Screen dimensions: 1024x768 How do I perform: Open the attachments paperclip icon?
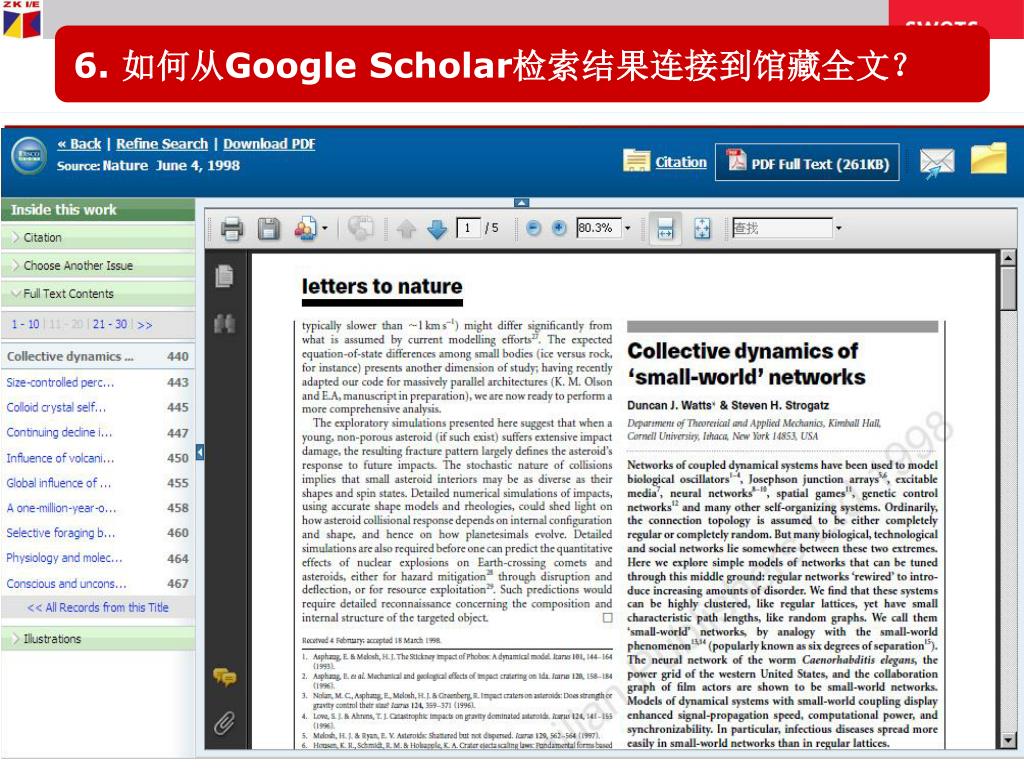(224, 723)
